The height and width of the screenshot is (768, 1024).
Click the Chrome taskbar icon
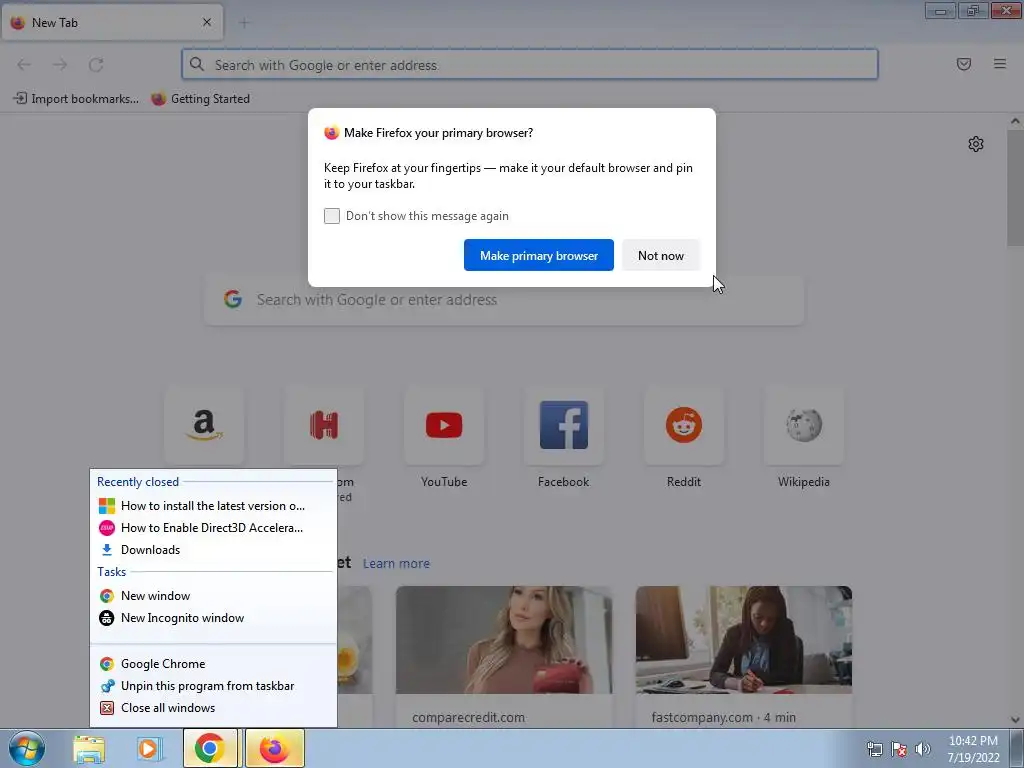[x=210, y=748]
